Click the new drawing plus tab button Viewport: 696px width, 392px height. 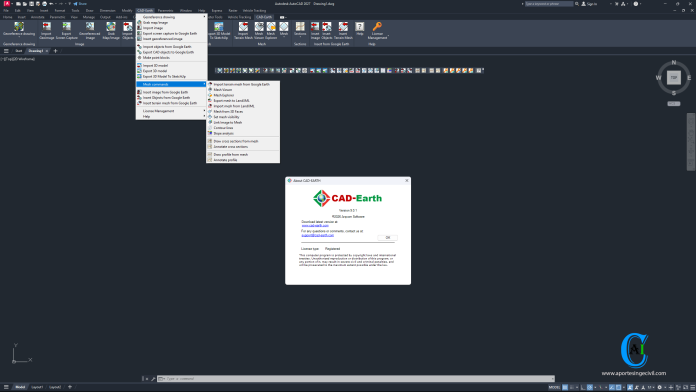pyautogui.click(x=55, y=51)
